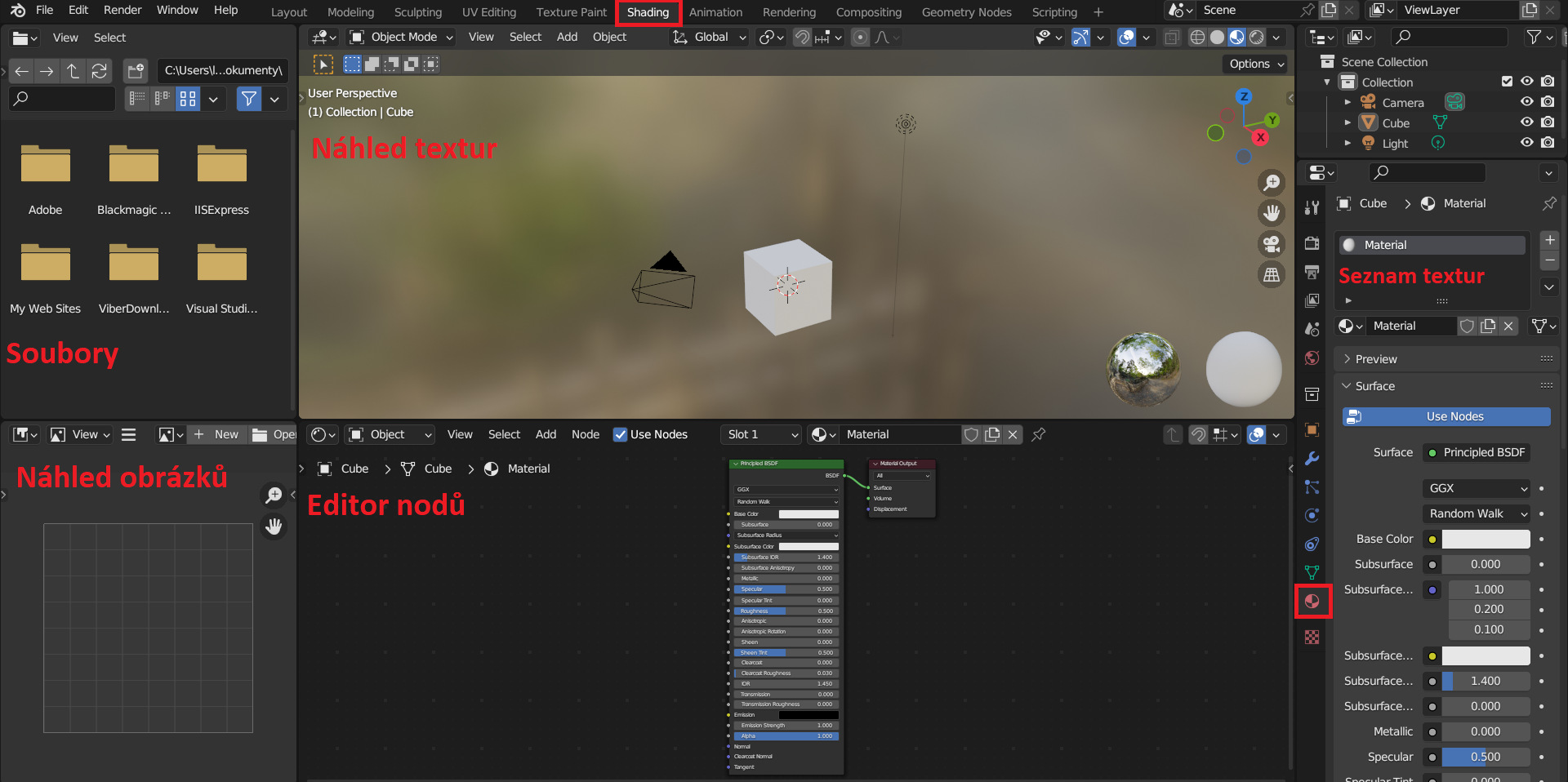Viewport: 1568px width, 782px height.
Task: Open the Render menu
Action: pyautogui.click(x=122, y=10)
